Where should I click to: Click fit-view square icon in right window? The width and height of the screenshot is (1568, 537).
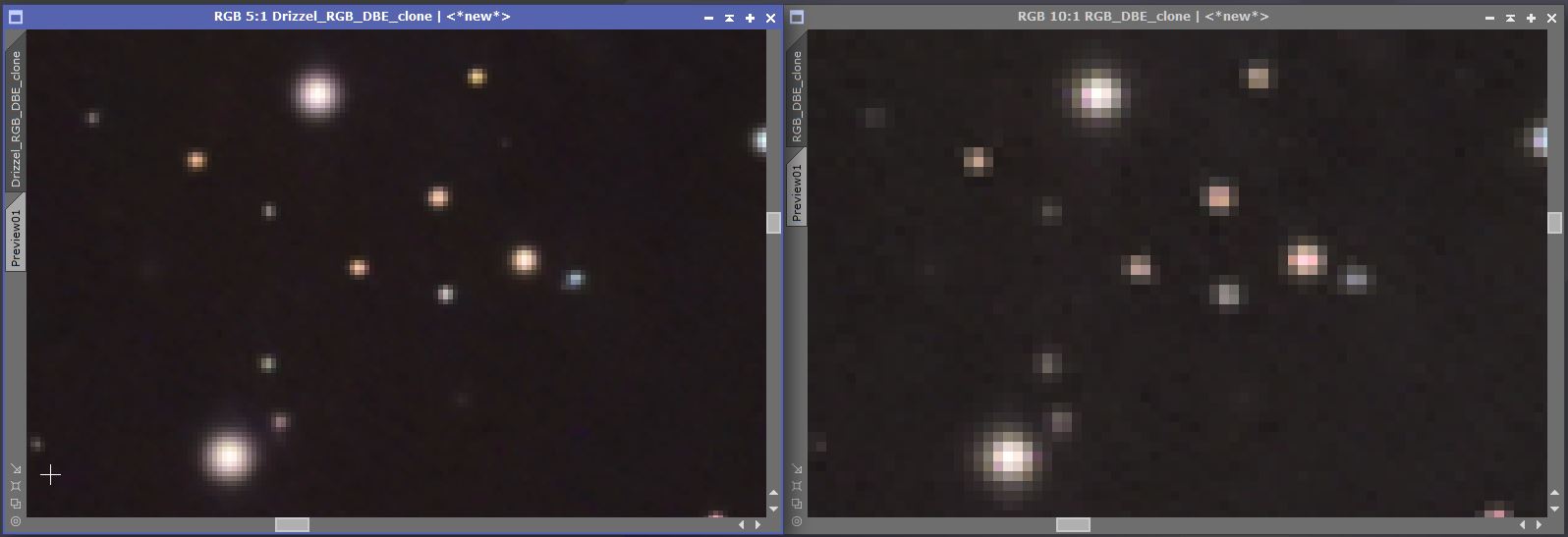tap(797, 486)
